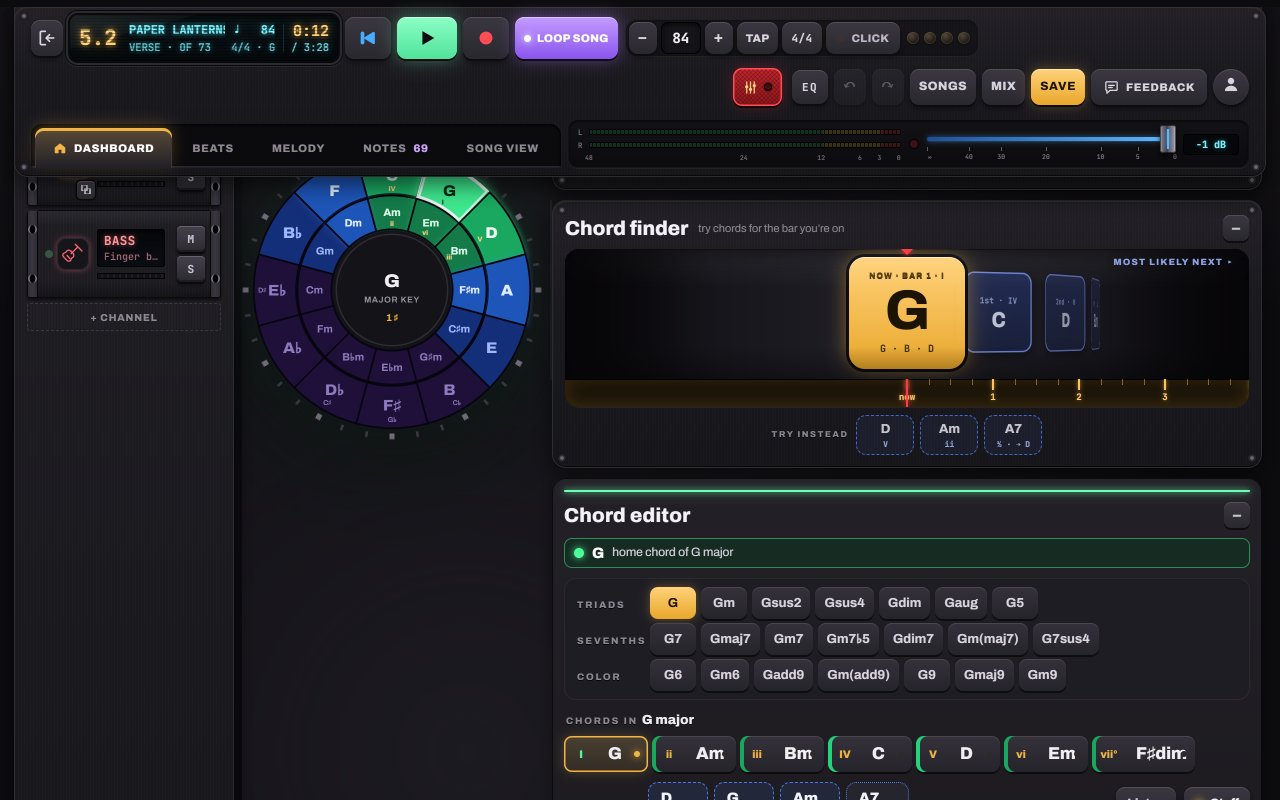Try the A7 chord instead
The height and width of the screenshot is (800, 1280).
click(x=1013, y=435)
